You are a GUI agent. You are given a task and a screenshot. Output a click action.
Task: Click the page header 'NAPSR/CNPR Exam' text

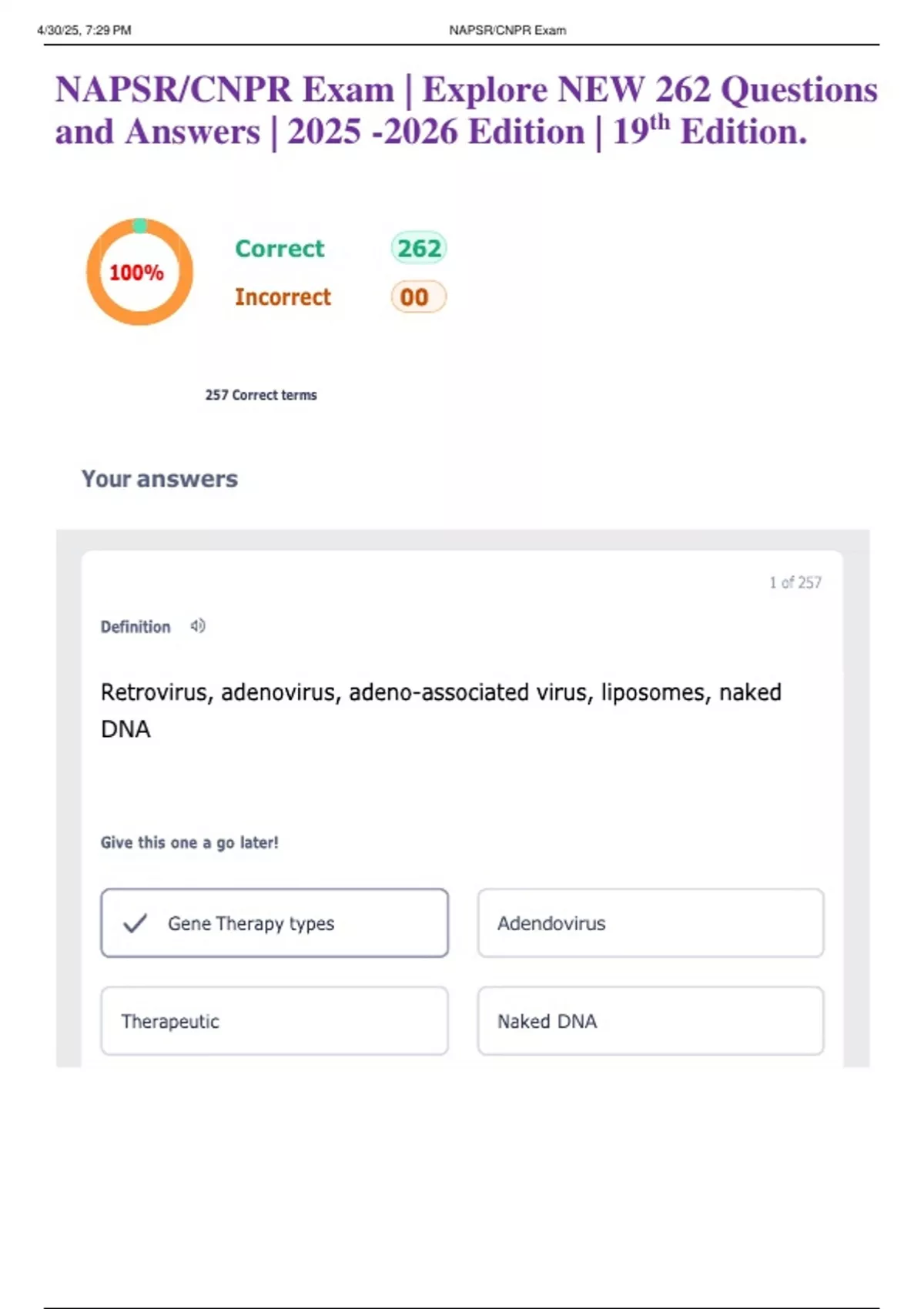click(507, 30)
